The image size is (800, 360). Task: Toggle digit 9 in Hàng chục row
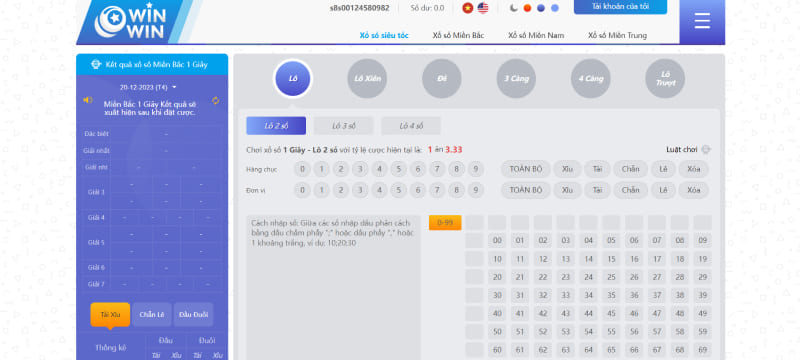476,169
